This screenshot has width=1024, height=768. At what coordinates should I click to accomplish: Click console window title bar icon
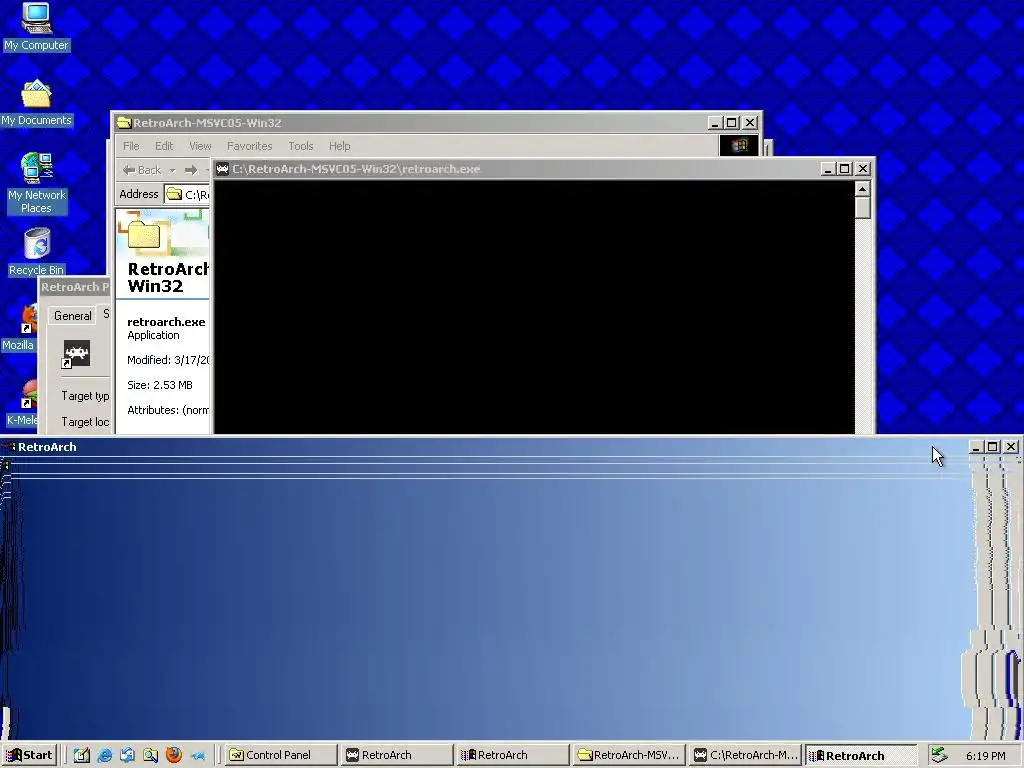coord(223,168)
